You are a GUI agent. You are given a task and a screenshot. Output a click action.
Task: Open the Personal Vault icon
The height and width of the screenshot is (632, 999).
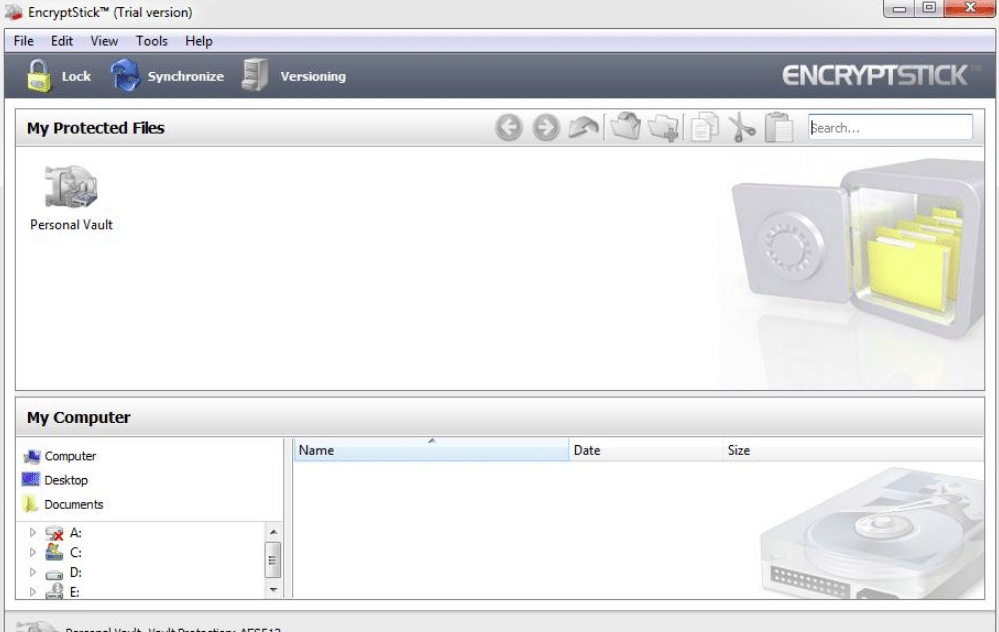pyautogui.click(x=71, y=186)
